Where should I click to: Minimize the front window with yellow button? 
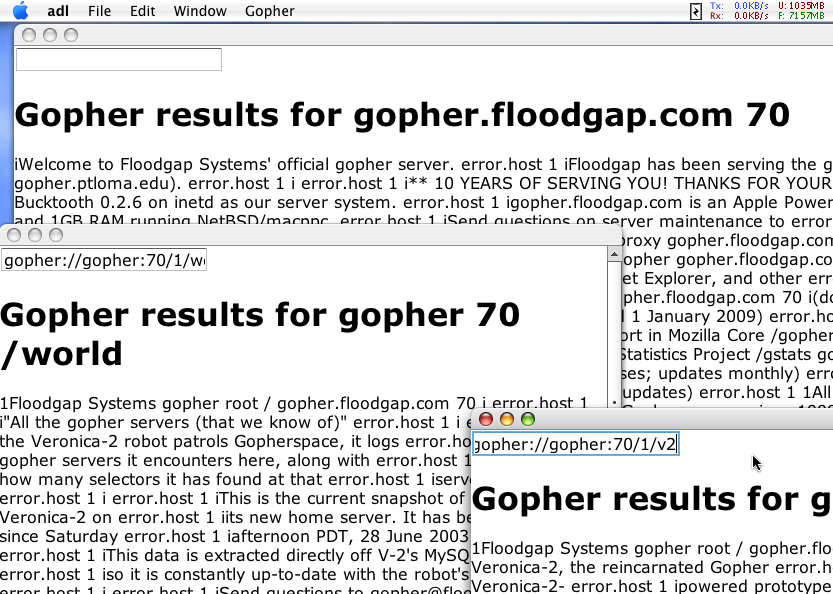tap(508, 420)
